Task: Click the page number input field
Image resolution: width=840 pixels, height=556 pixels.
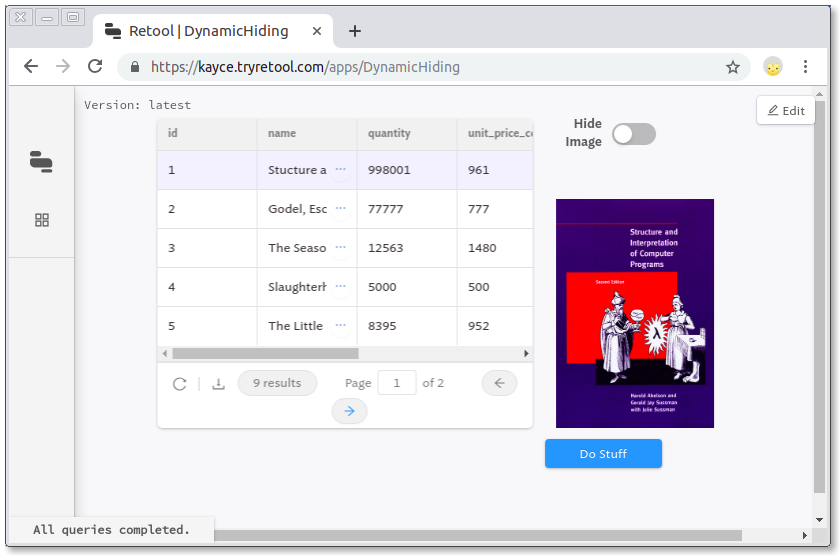Action: click(x=397, y=383)
